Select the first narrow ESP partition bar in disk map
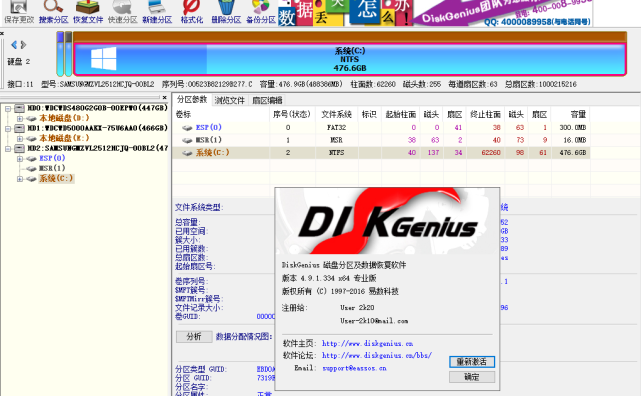This screenshot has width=641, height=396. click(60, 54)
